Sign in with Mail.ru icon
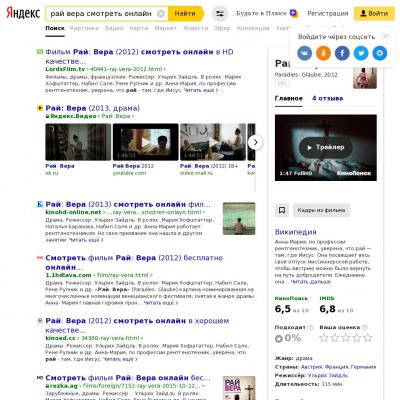The height and width of the screenshot is (400, 400). 380,53
